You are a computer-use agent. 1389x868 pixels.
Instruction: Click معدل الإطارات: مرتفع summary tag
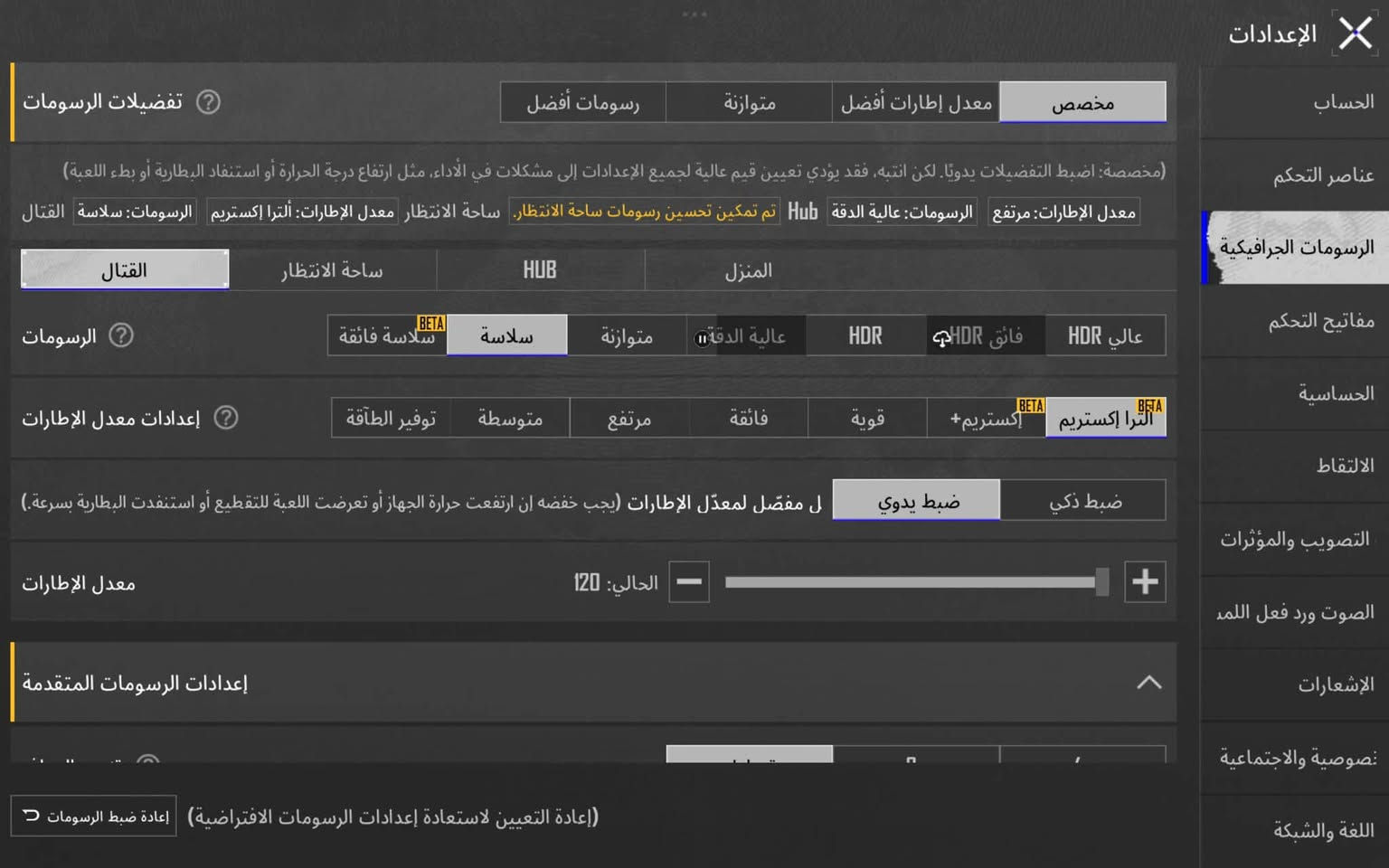[1063, 212]
